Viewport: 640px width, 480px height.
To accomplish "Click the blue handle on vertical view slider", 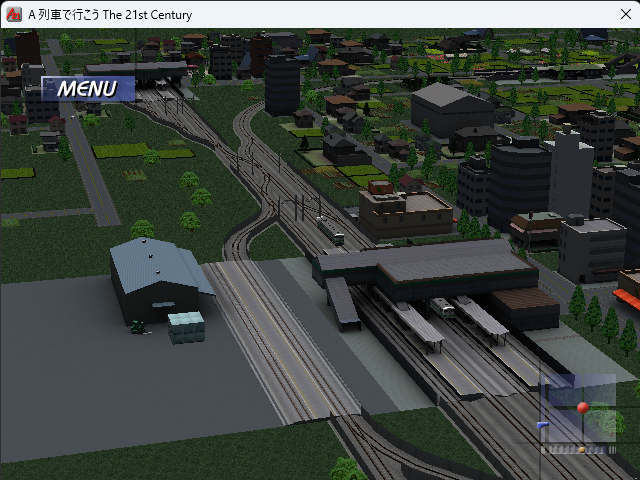I will [x=543, y=424].
